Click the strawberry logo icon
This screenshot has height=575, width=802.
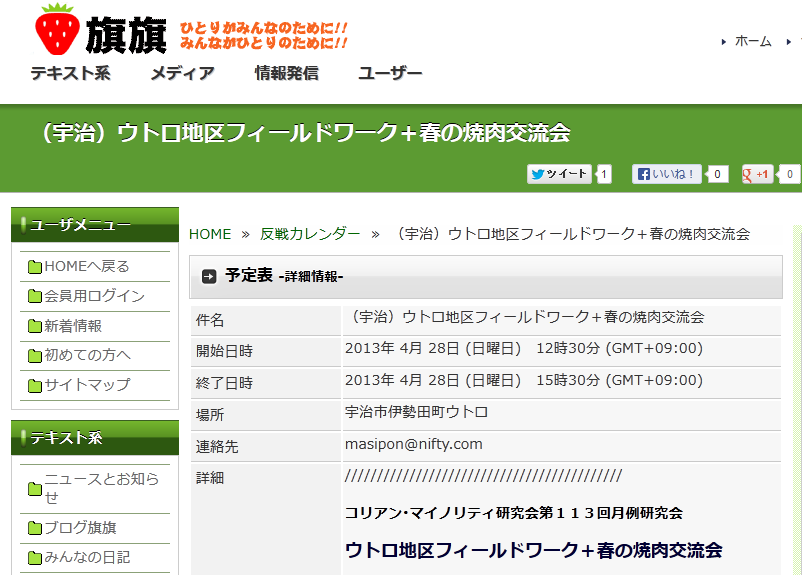pyautogui.click(x=57, y=29)
